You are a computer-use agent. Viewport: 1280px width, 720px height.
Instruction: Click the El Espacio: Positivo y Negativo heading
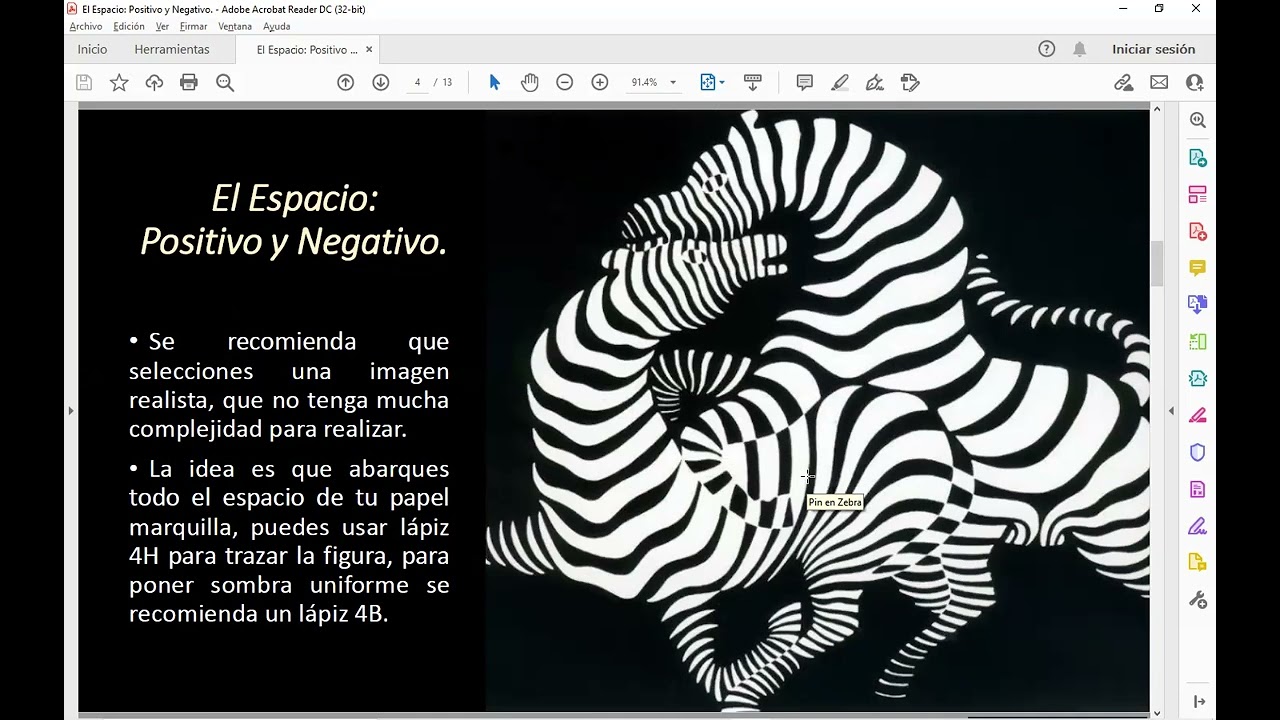pos(294,219)
